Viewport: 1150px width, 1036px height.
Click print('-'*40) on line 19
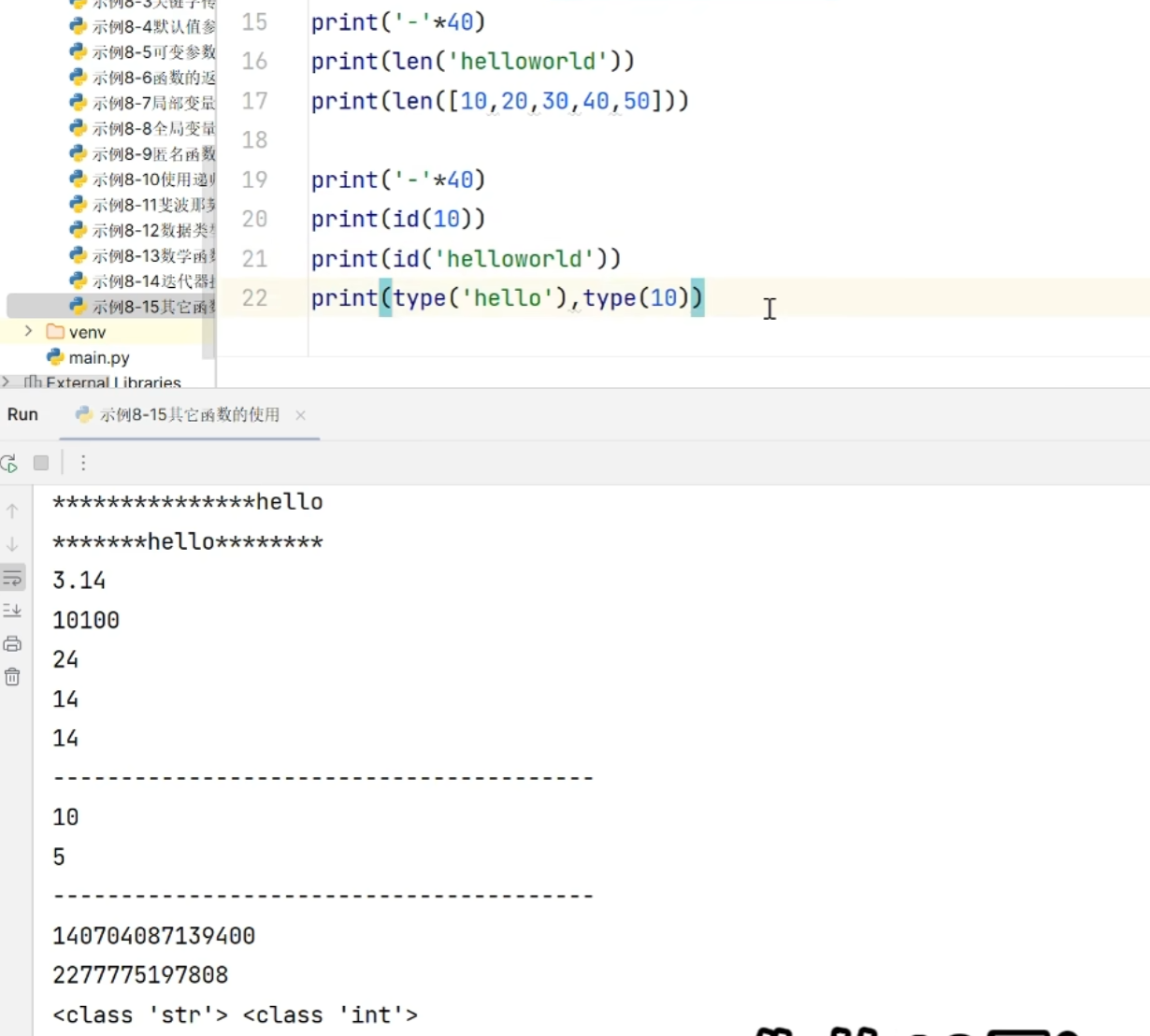(x=398, y=180)
